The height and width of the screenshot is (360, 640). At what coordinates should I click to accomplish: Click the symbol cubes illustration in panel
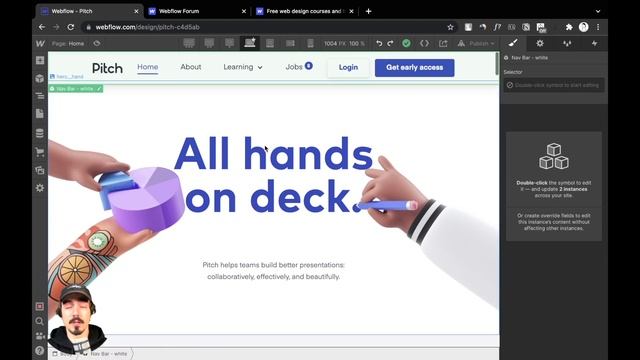(x=554, y=156)
